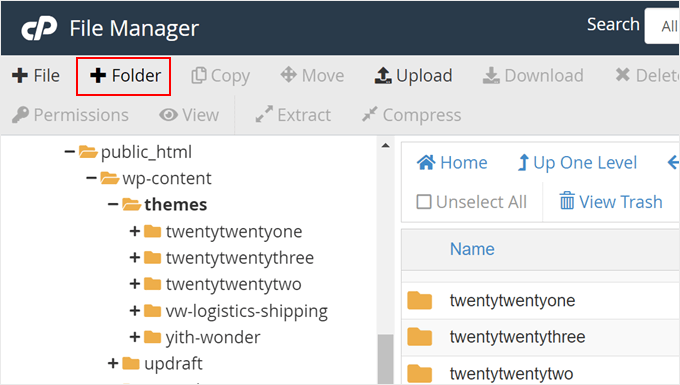Select twentytwentytwo folder in tree
The width and height of the screenshot is (680, 385).
point(222,284)
